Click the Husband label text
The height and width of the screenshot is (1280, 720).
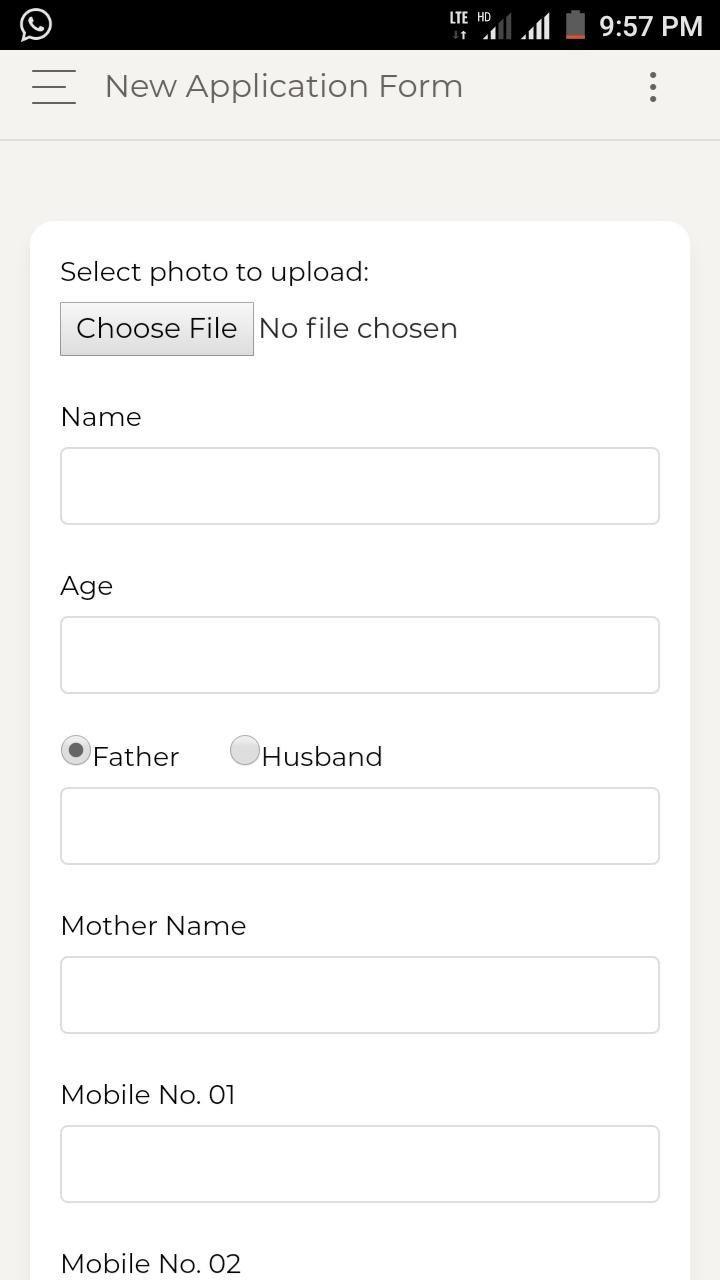coord(322,757)
